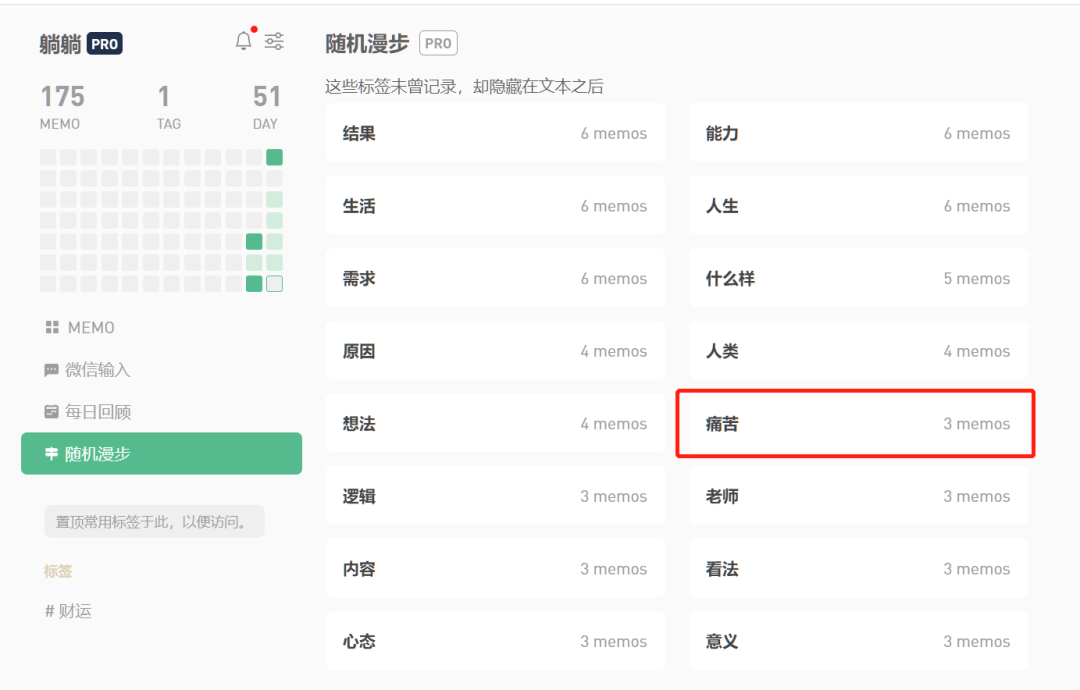Open the 能力 tag card
Image resolution: width=1080 pixels, height=690 pixels.
pyautogui.click(x=858, y=133)
